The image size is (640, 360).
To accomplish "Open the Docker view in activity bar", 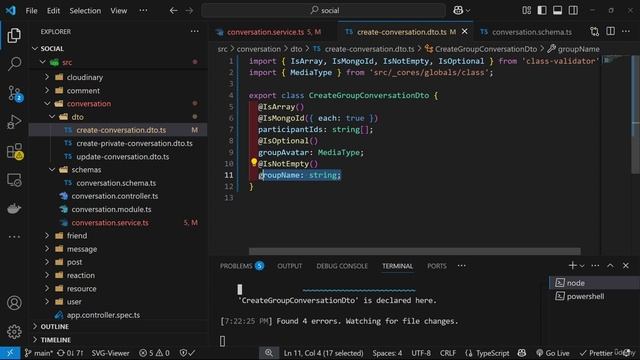I will tap(14, 208).
